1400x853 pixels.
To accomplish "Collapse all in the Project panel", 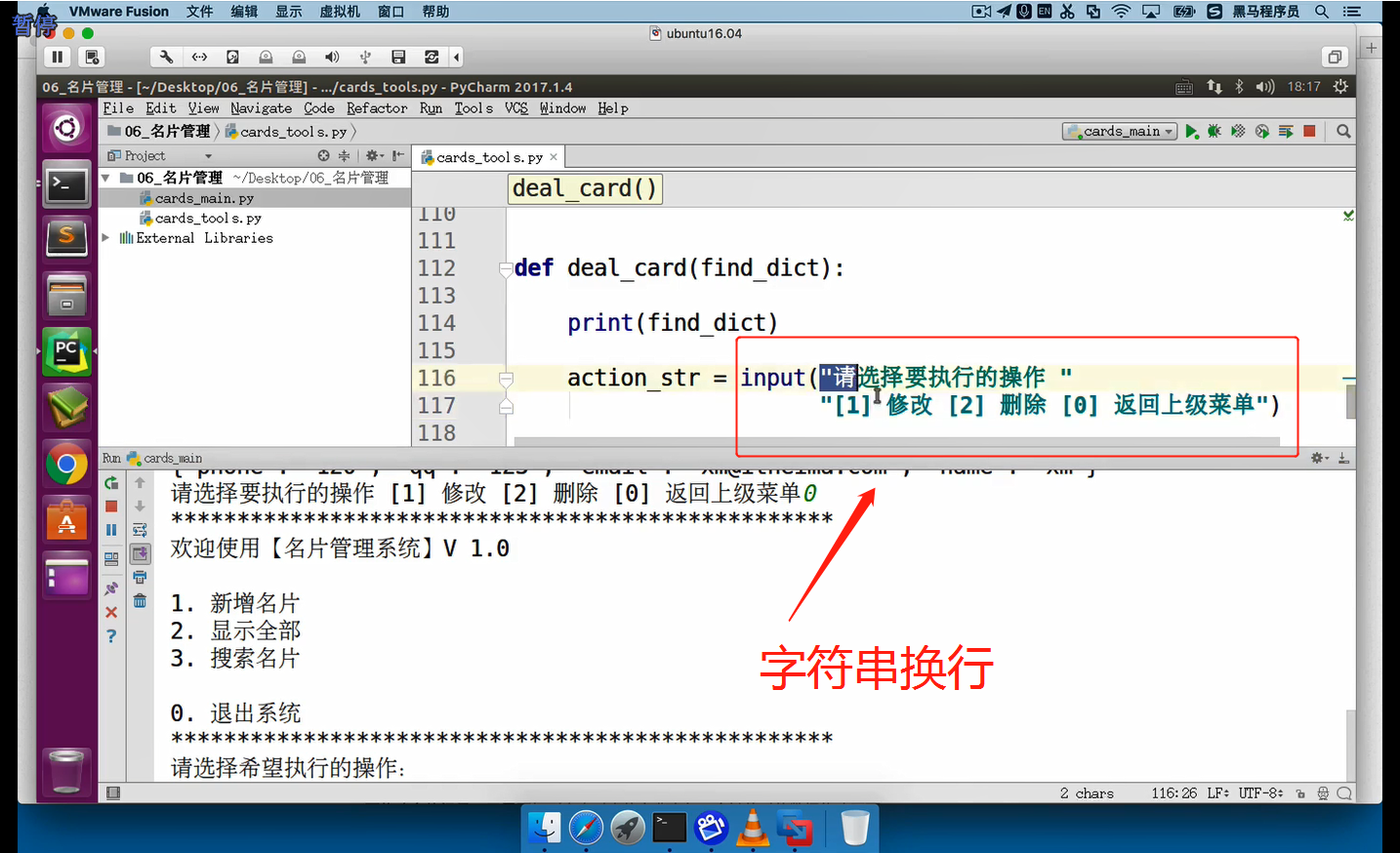I will [344, 156].
